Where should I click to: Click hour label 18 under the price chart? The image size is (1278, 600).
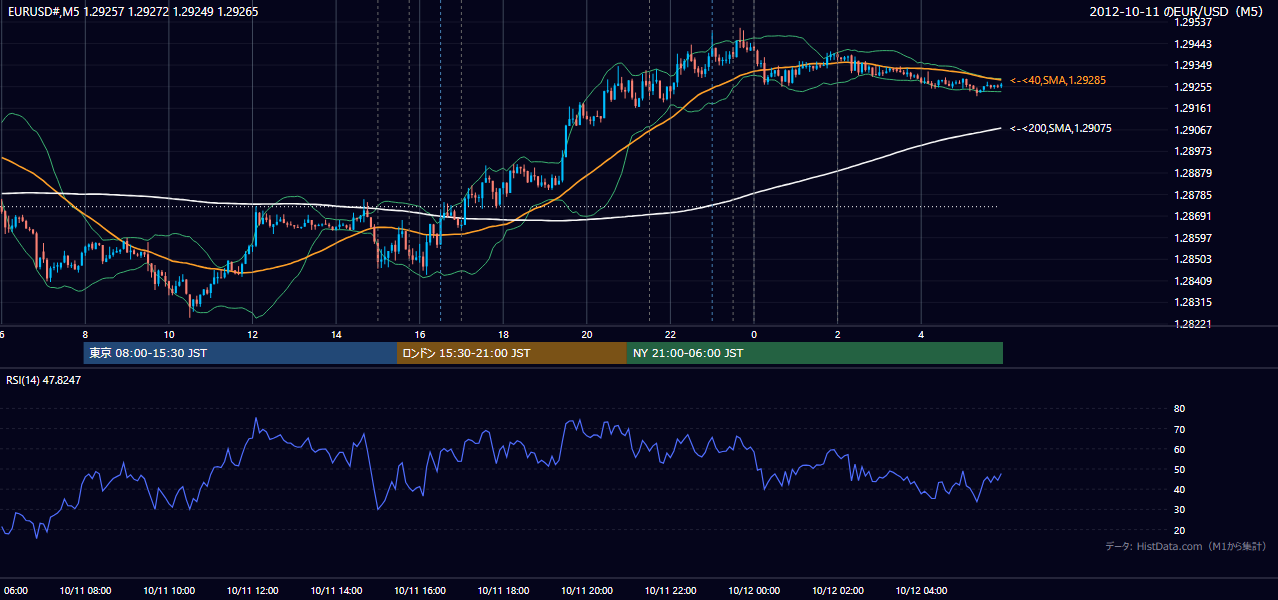pyautogui.click(x=503, y=335)
